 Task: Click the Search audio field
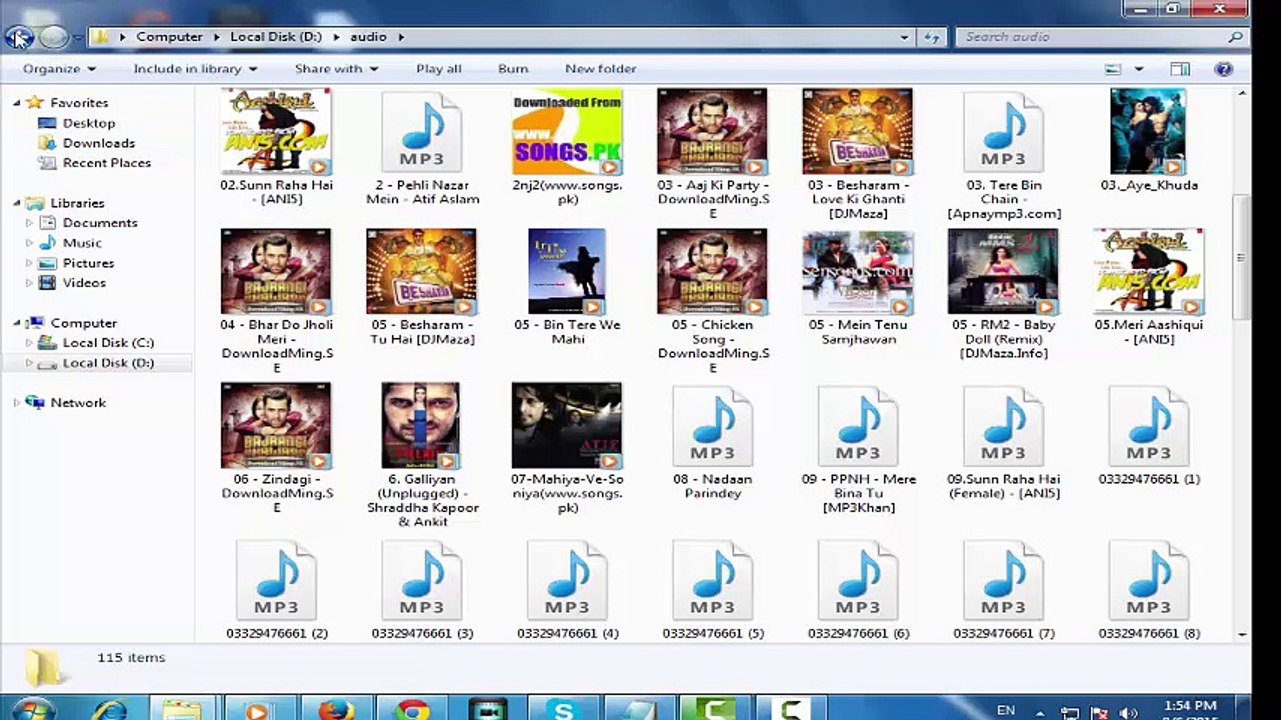1103,37
